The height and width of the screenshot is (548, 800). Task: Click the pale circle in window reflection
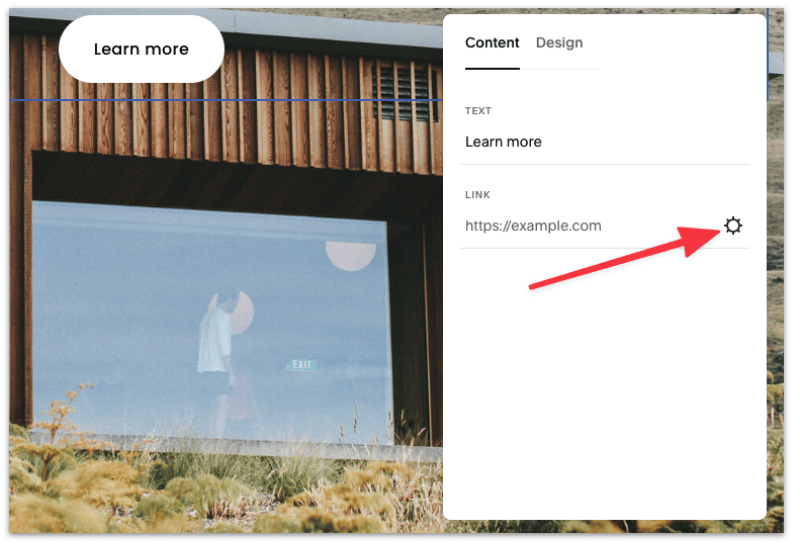(350, 254)
